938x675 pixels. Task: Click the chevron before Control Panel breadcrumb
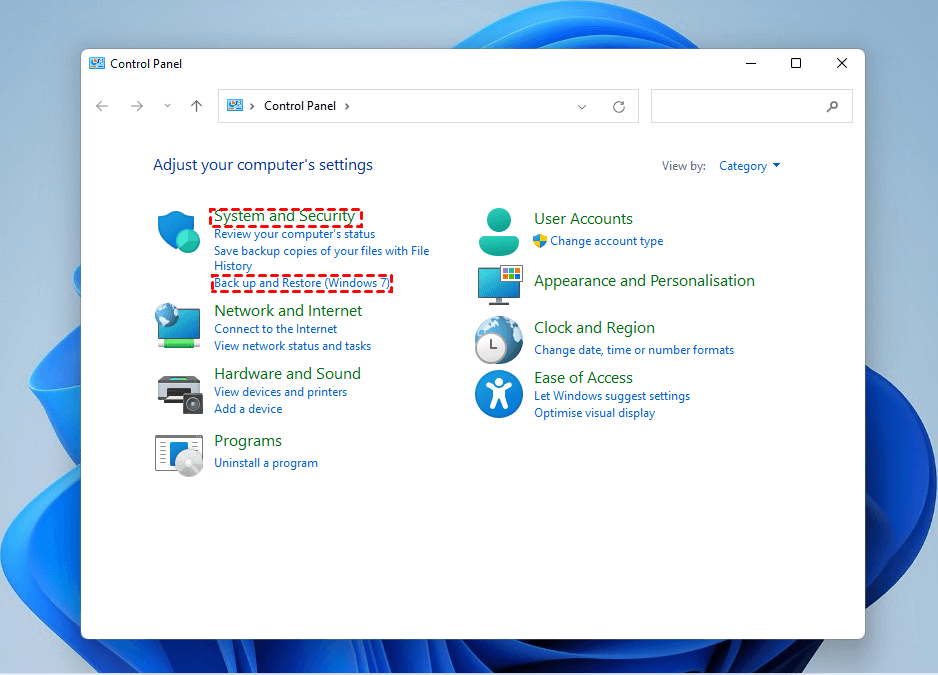[252, 106]
